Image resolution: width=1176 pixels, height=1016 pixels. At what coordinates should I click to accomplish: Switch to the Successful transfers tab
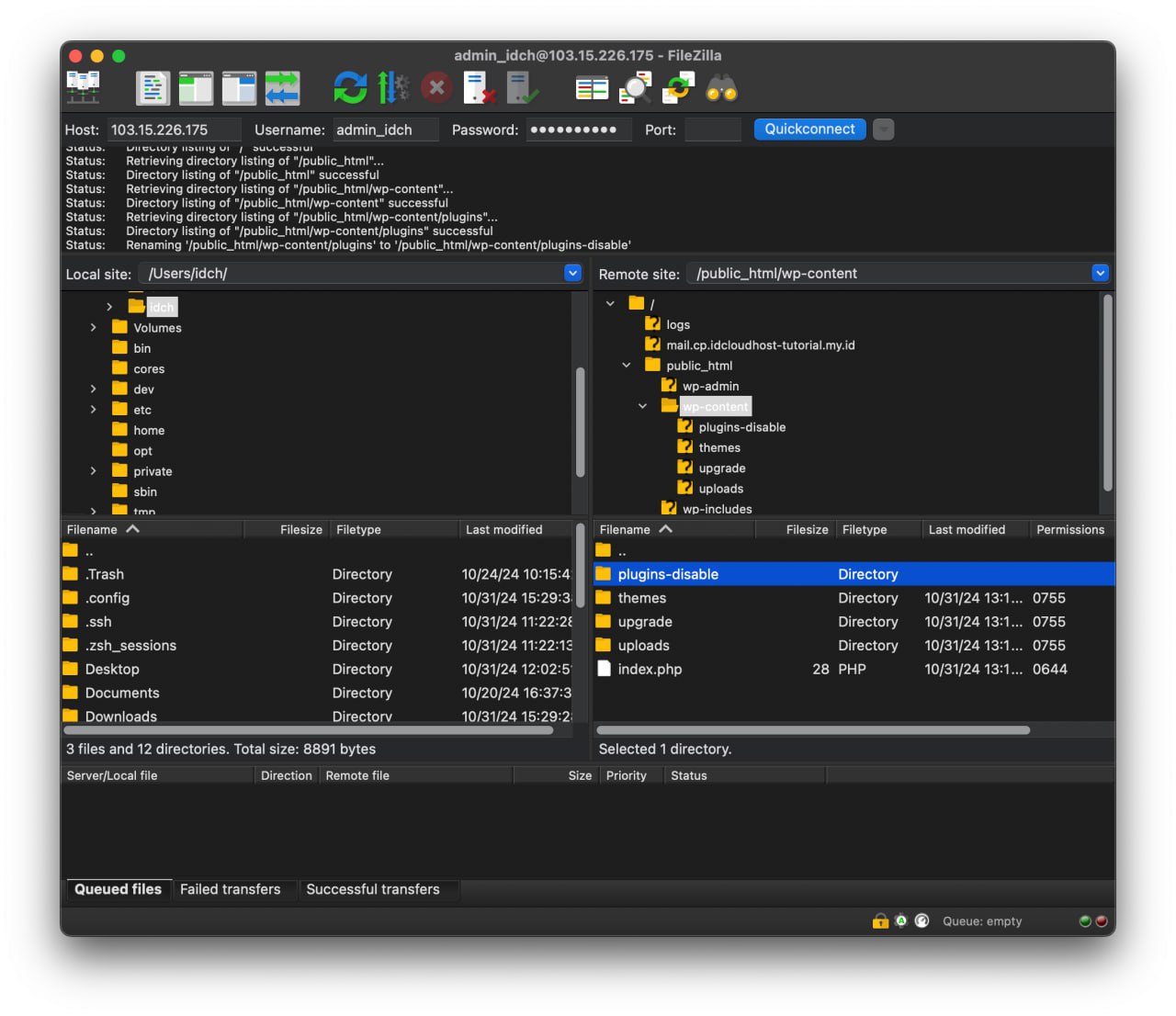pos(372,889)
